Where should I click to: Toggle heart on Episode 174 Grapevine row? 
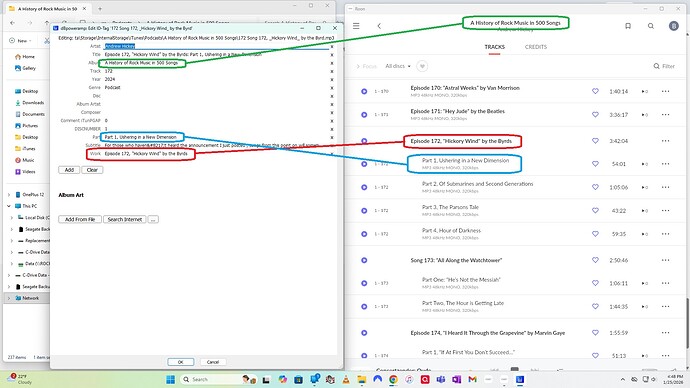coord(595,333)
